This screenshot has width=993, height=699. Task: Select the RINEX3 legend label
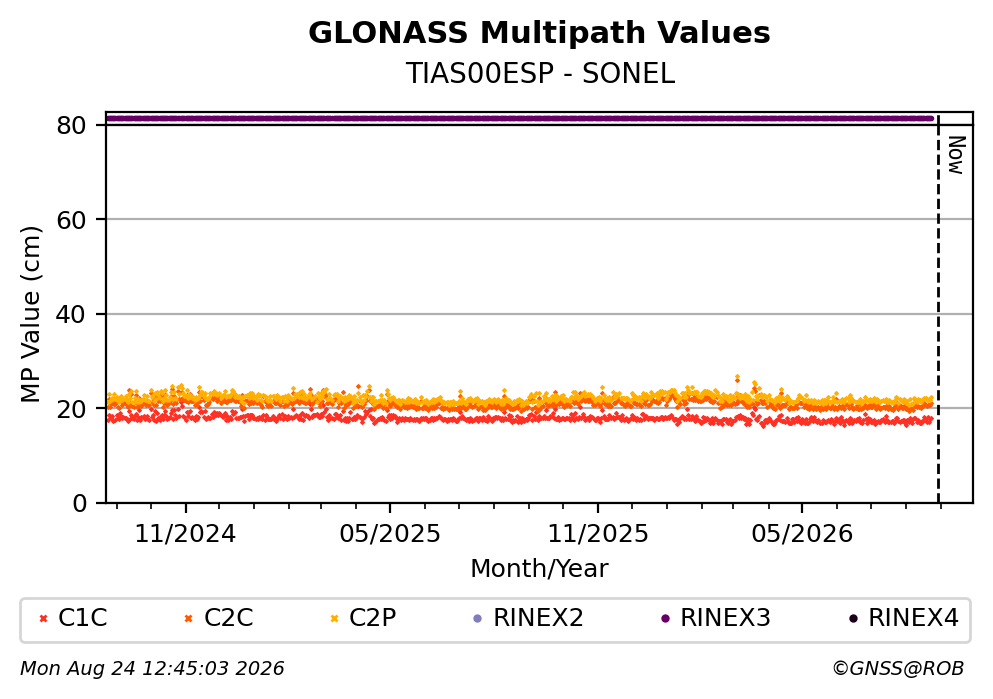(725, 618)
